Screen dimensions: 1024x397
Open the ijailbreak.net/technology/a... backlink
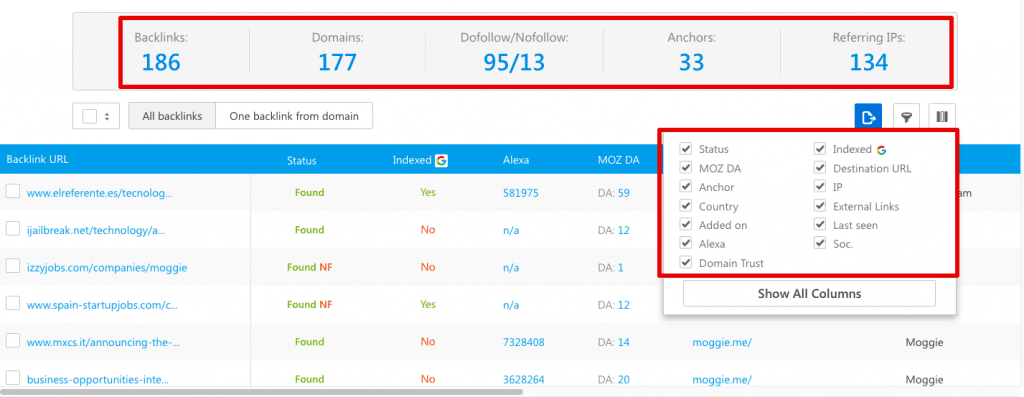click(x=96, y=230)
